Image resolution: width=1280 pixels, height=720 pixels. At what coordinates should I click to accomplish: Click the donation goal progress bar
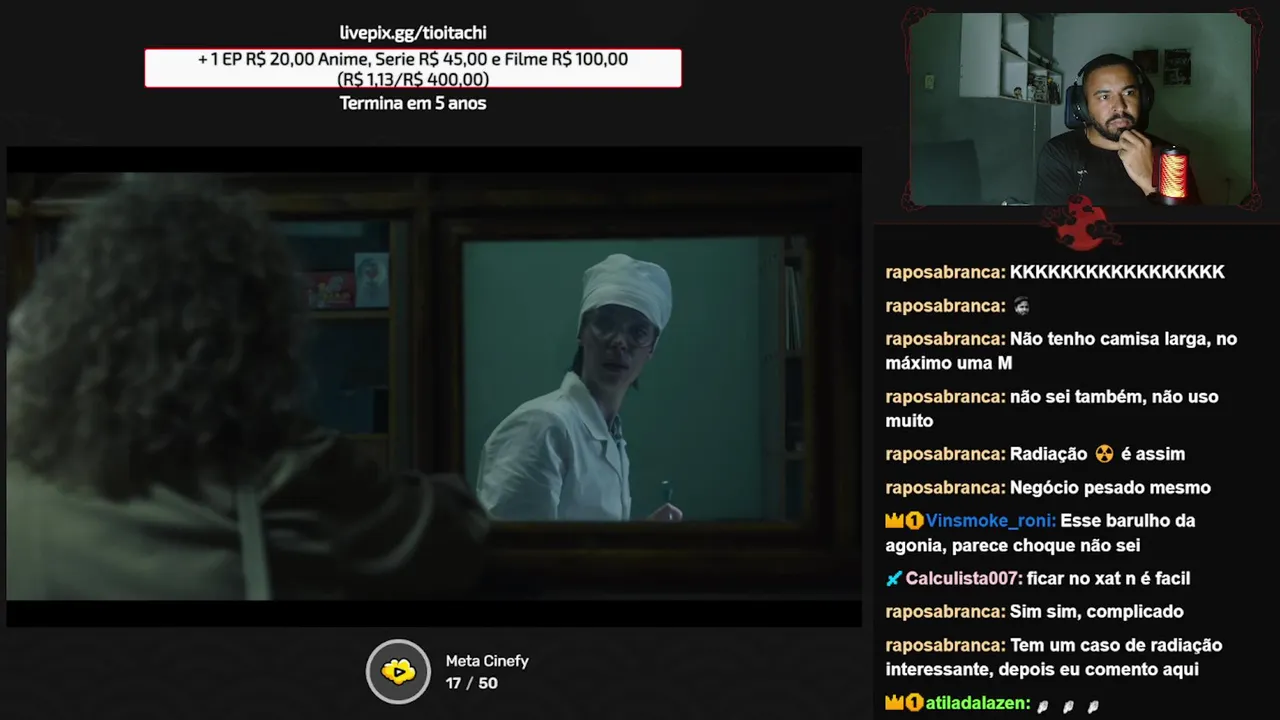point(413,68)
